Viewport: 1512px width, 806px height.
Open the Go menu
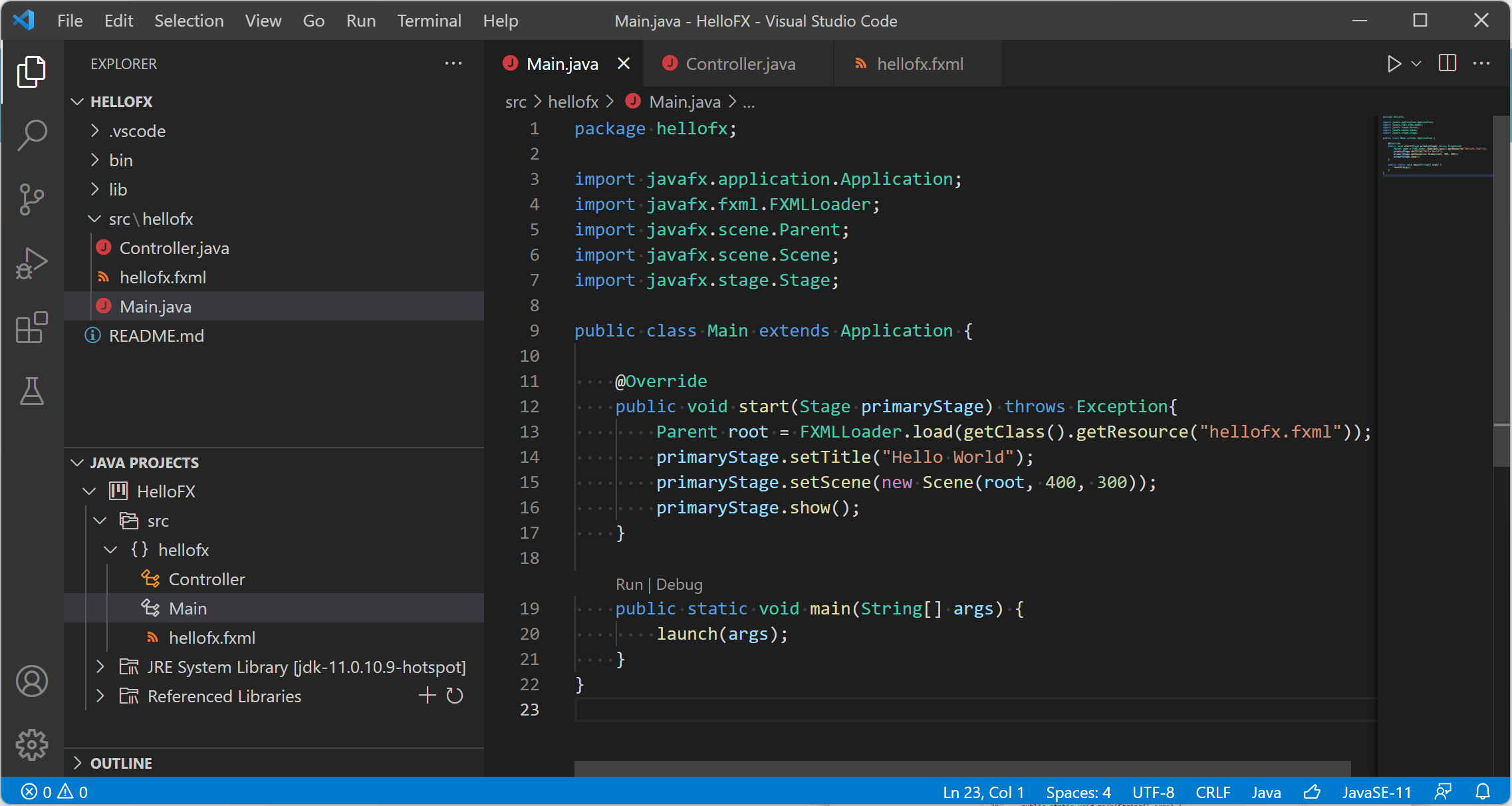coord(314,21)
